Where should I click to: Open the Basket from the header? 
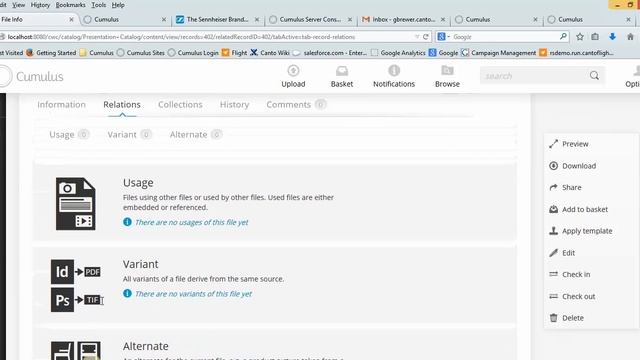coord(342,76)
